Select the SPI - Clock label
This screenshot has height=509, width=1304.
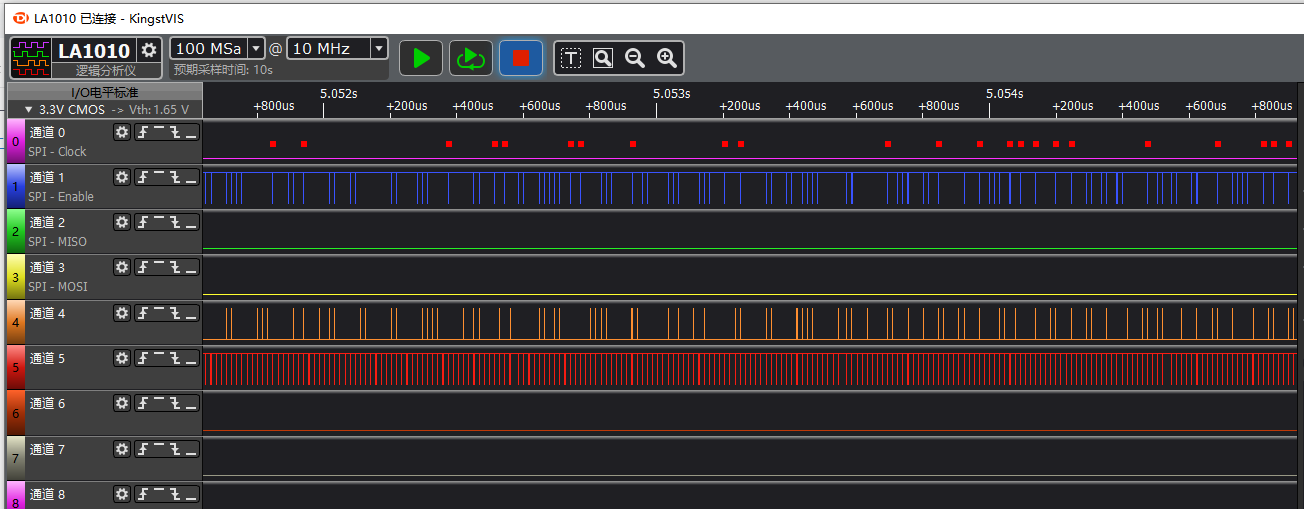pos(57,152)
